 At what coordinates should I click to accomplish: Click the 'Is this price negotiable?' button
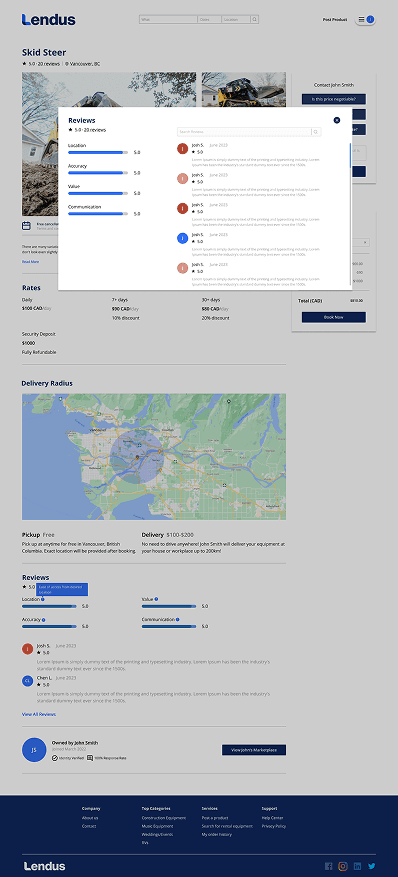(x=334, y=99)
